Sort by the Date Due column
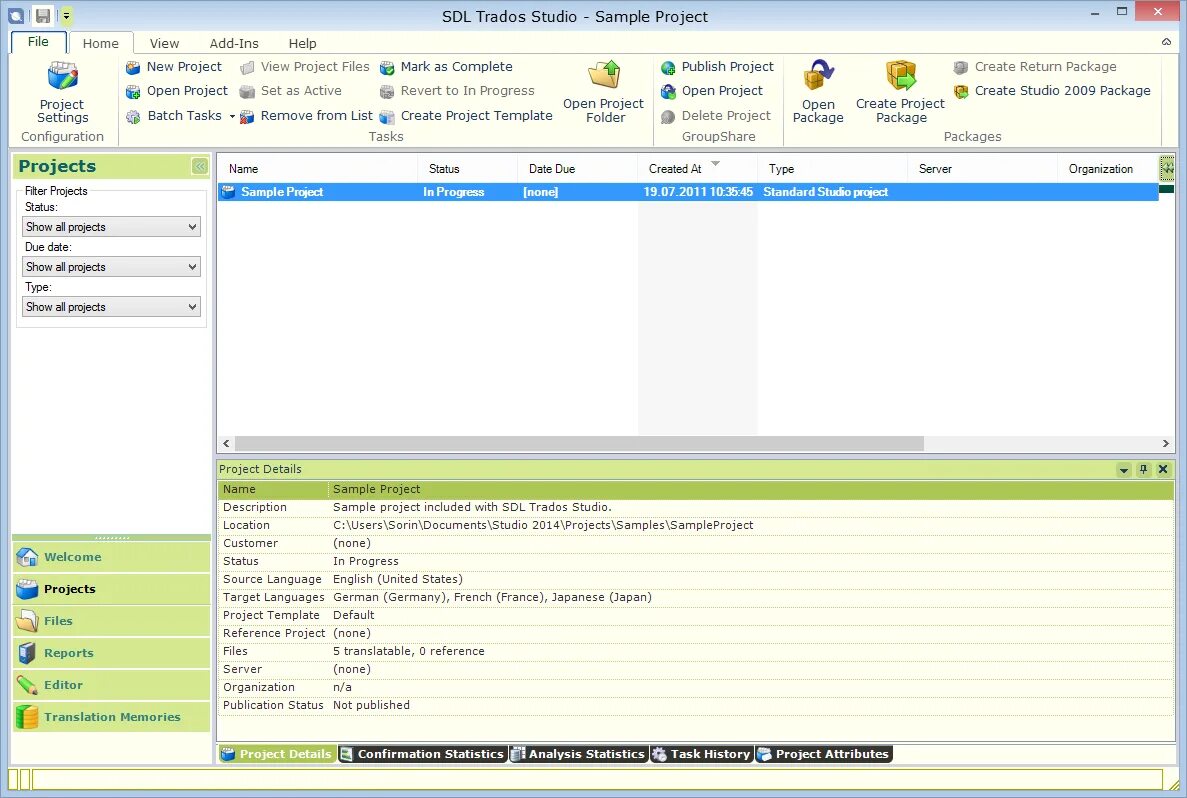 [x=578, y=169]
